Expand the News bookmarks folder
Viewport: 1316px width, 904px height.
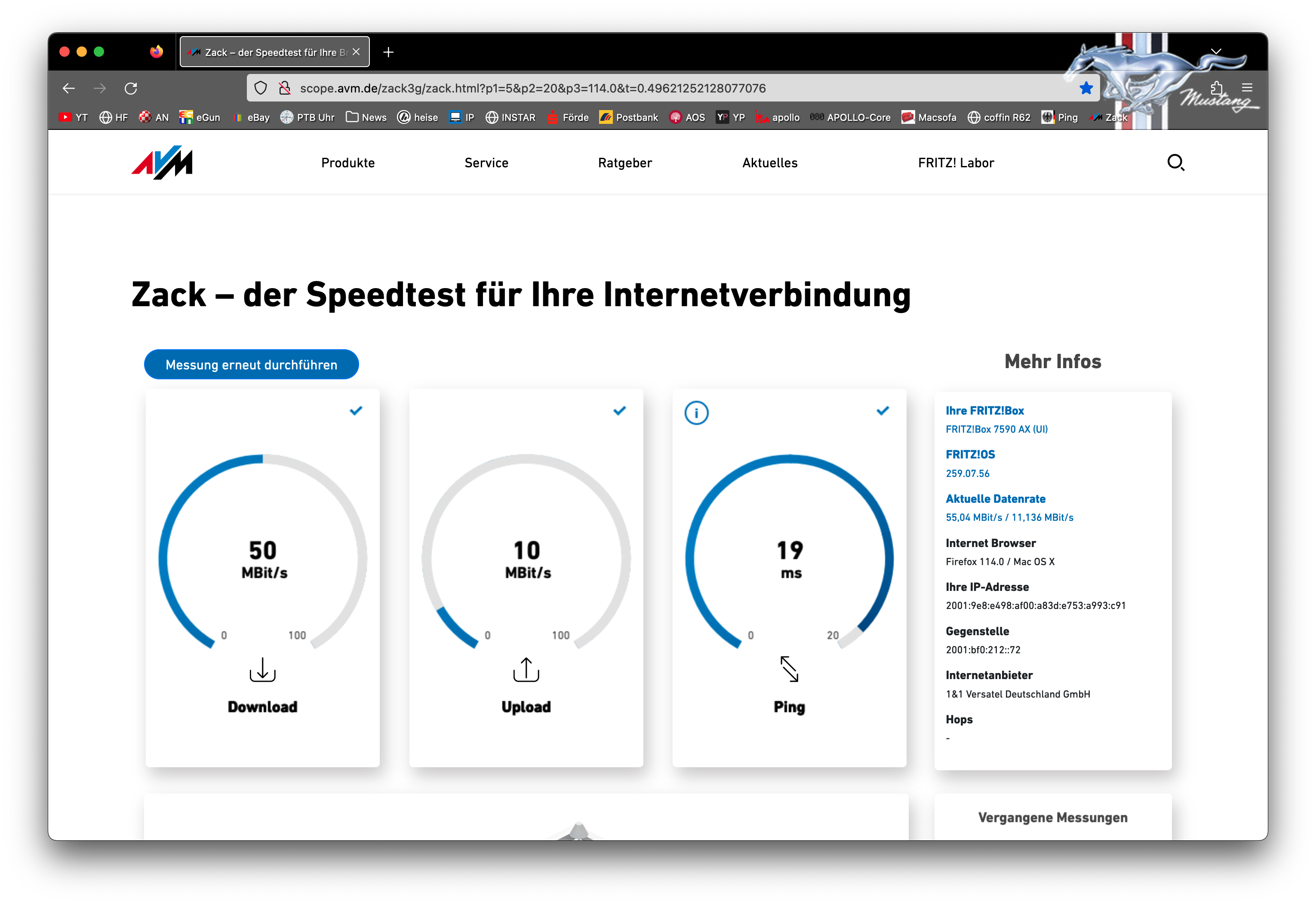[366, 117]
